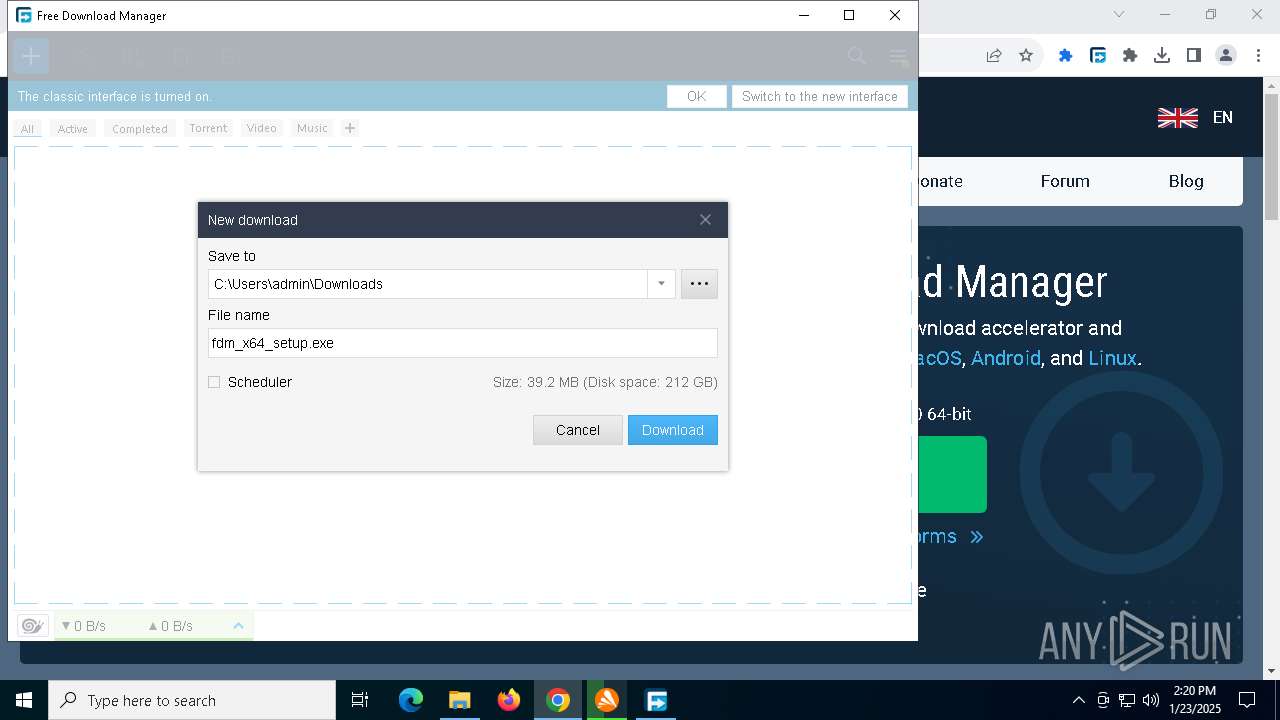Toggle snail mode icon in status bar
The image size is (1280, 720).
point(32,626)
